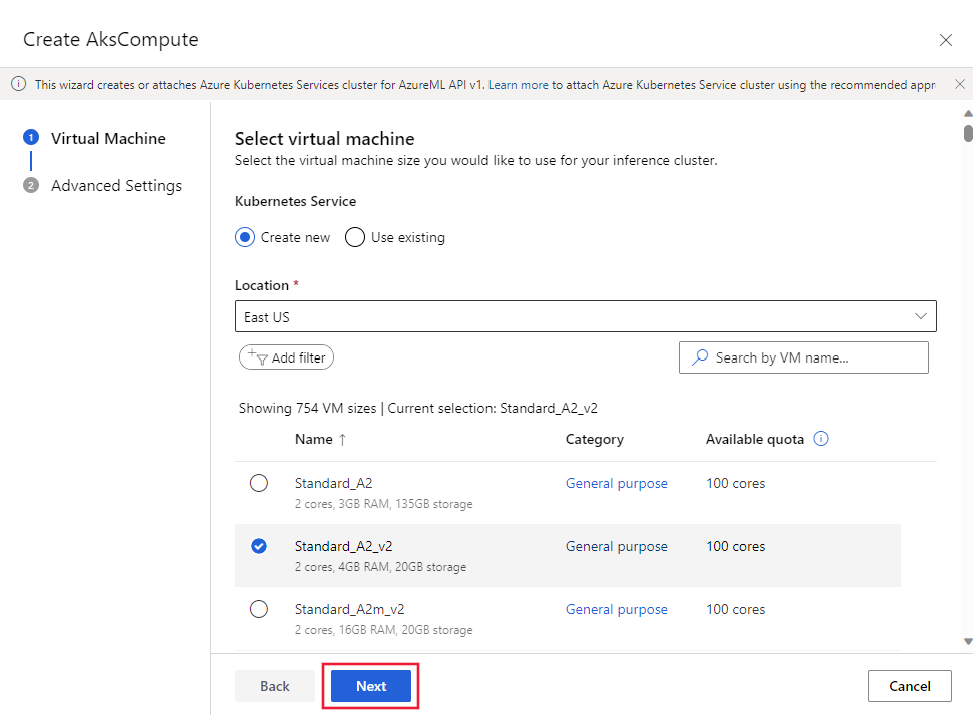Dismiss the AzureML API v1 notice banner

point(960,84)
